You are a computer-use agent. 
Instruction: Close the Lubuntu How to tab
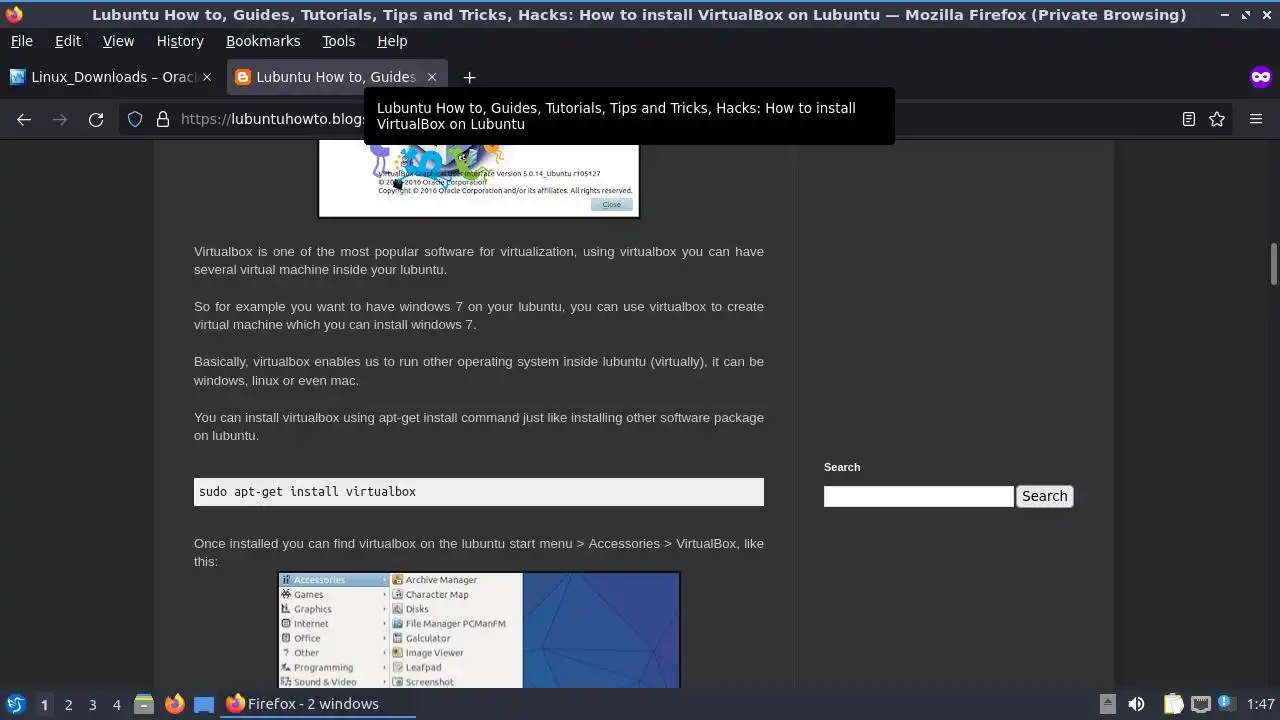432,77
